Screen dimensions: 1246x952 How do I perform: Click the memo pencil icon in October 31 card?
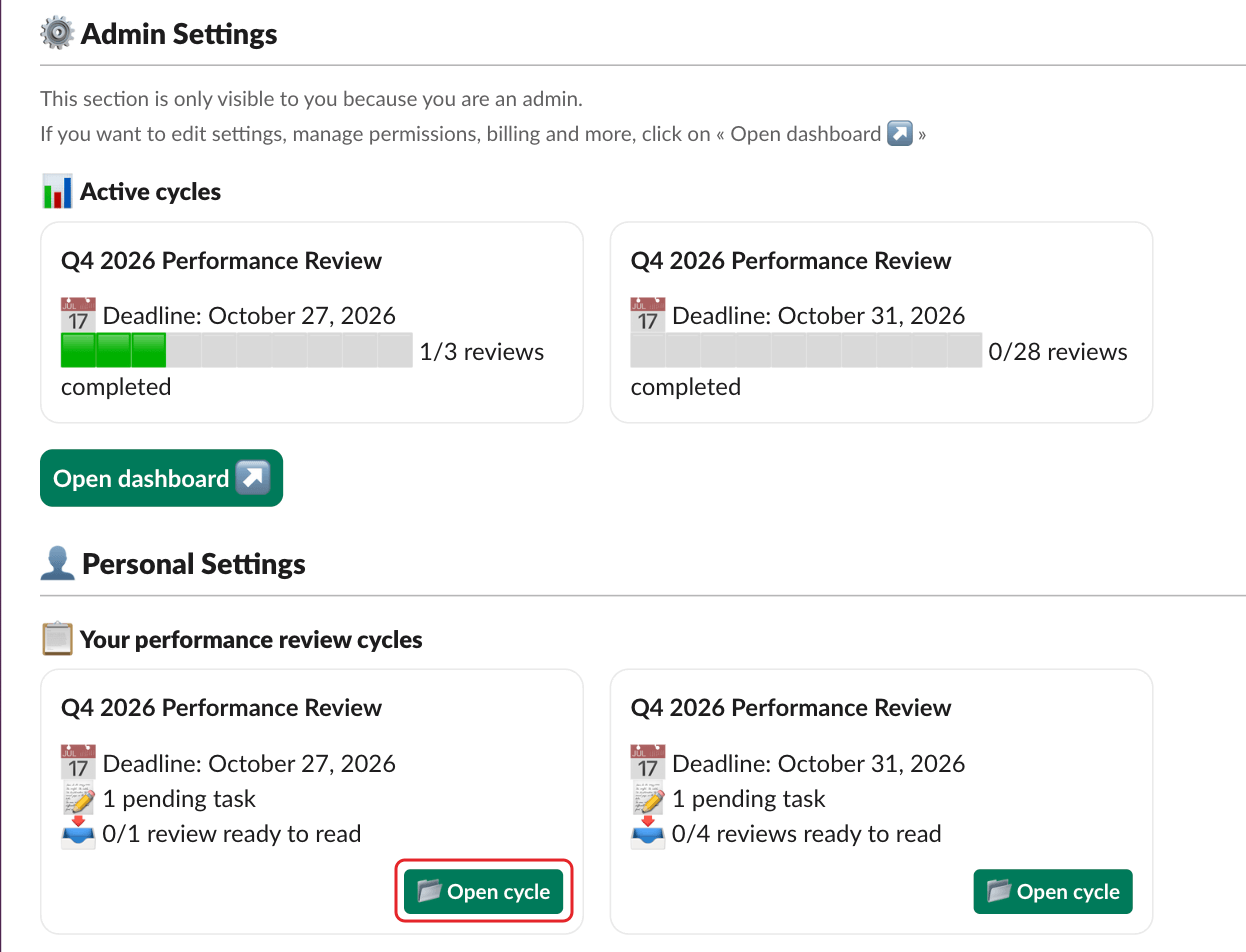click(x=648, y=799)
